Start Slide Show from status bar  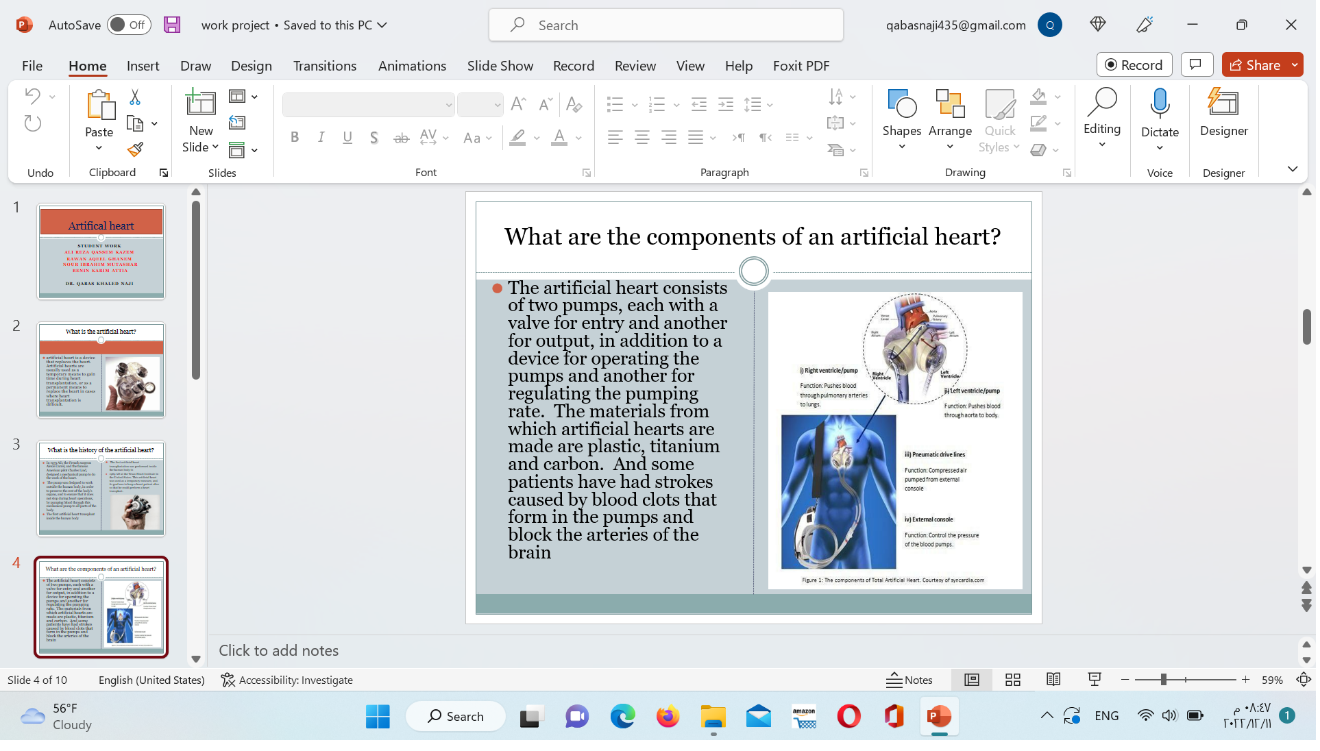(x=1095, y=680)
